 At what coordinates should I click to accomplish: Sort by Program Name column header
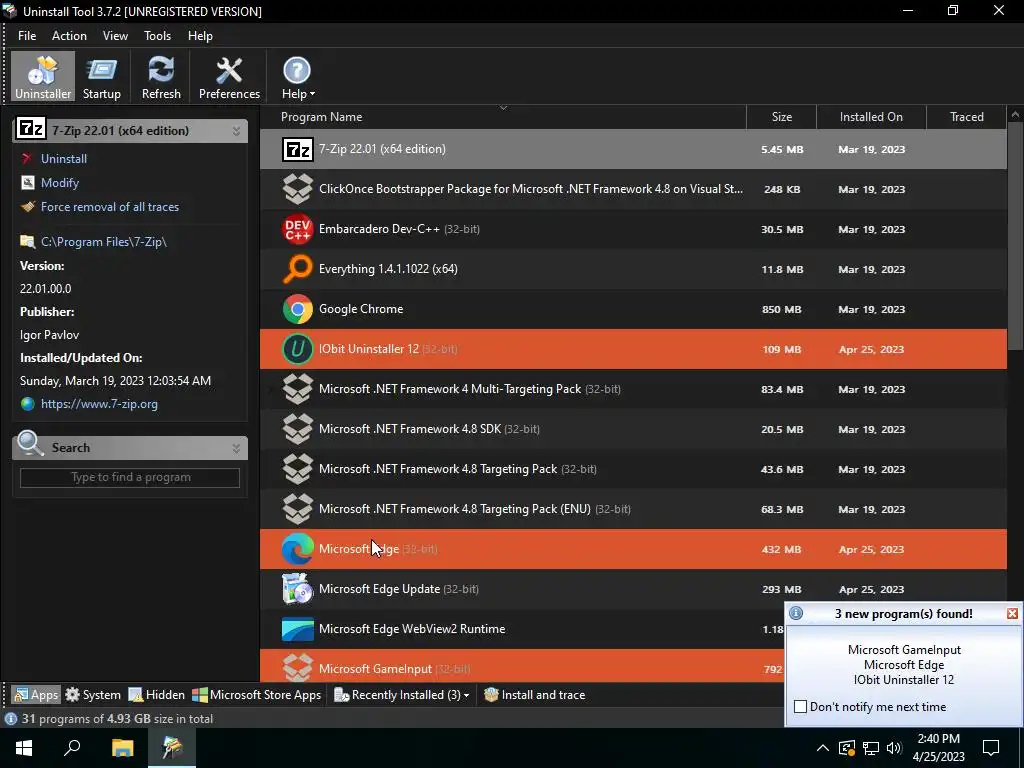coord(503,117)
